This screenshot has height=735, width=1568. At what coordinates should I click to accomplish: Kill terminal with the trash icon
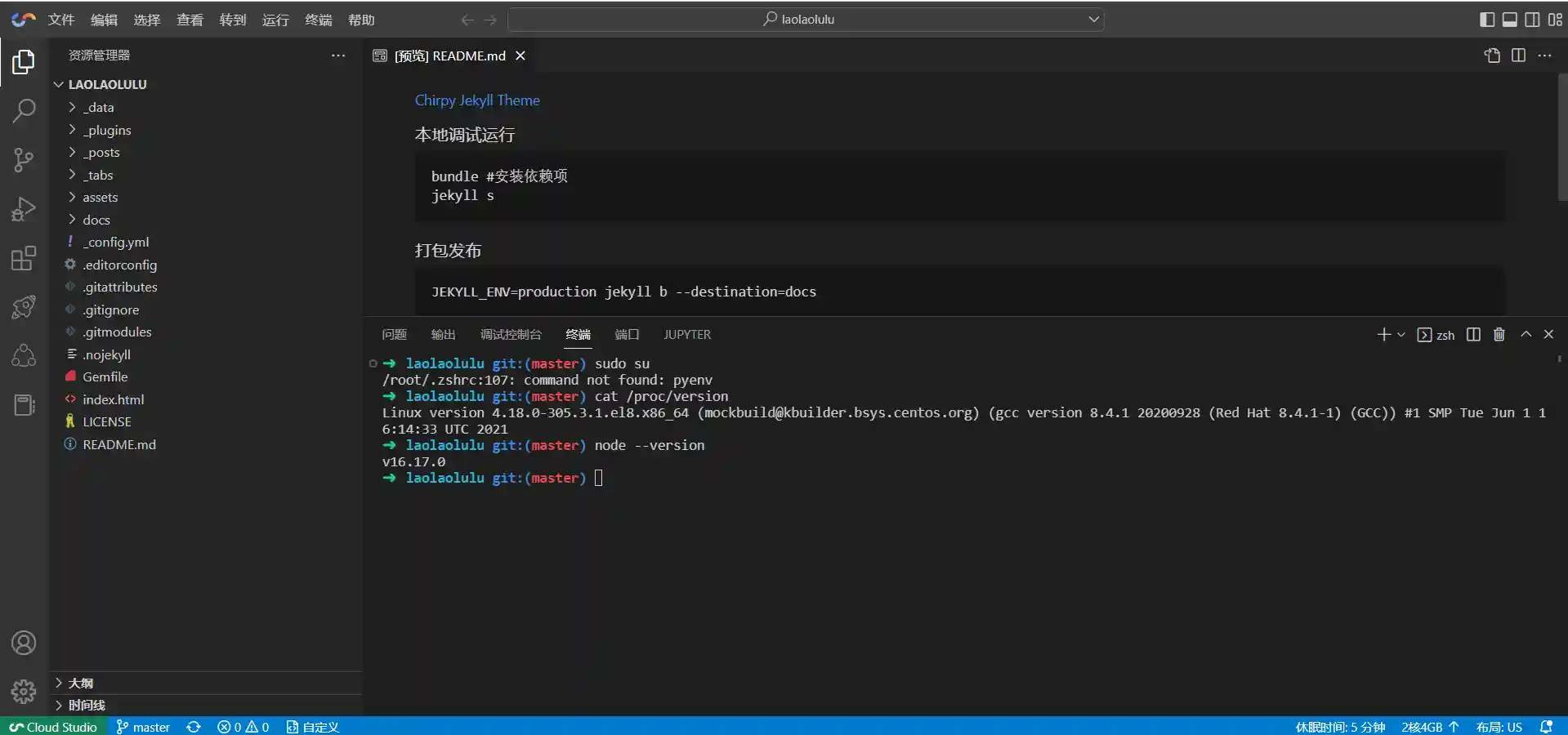click(x=1499, y=335)
